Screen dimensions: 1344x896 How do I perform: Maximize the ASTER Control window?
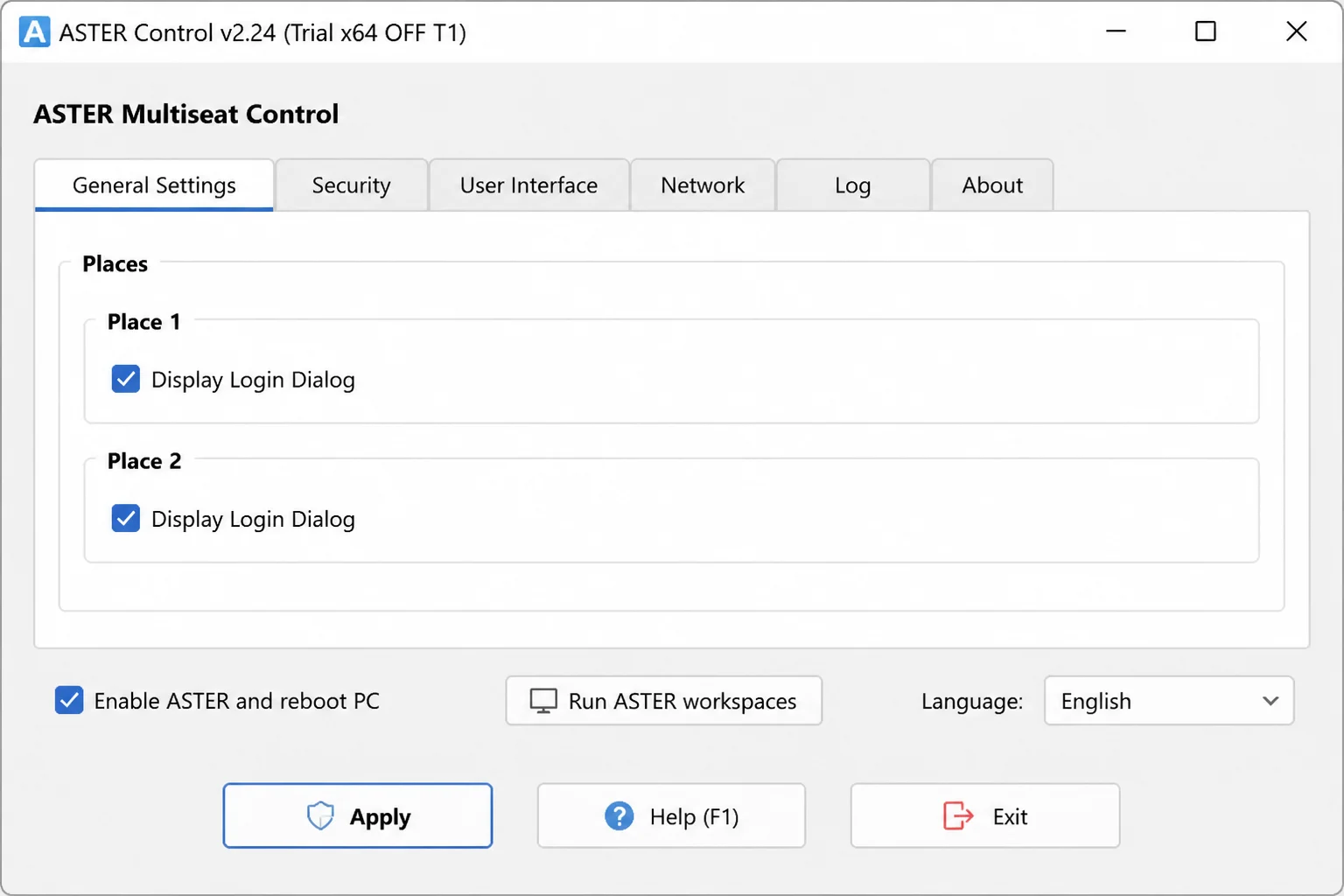pyautogui.click(x=1206, y=31)
